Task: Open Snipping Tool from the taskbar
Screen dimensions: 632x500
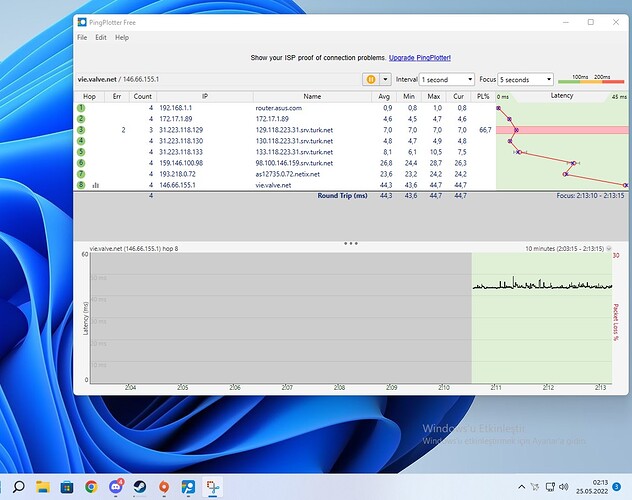Action: pyautogui.click(x=213, y=487)
